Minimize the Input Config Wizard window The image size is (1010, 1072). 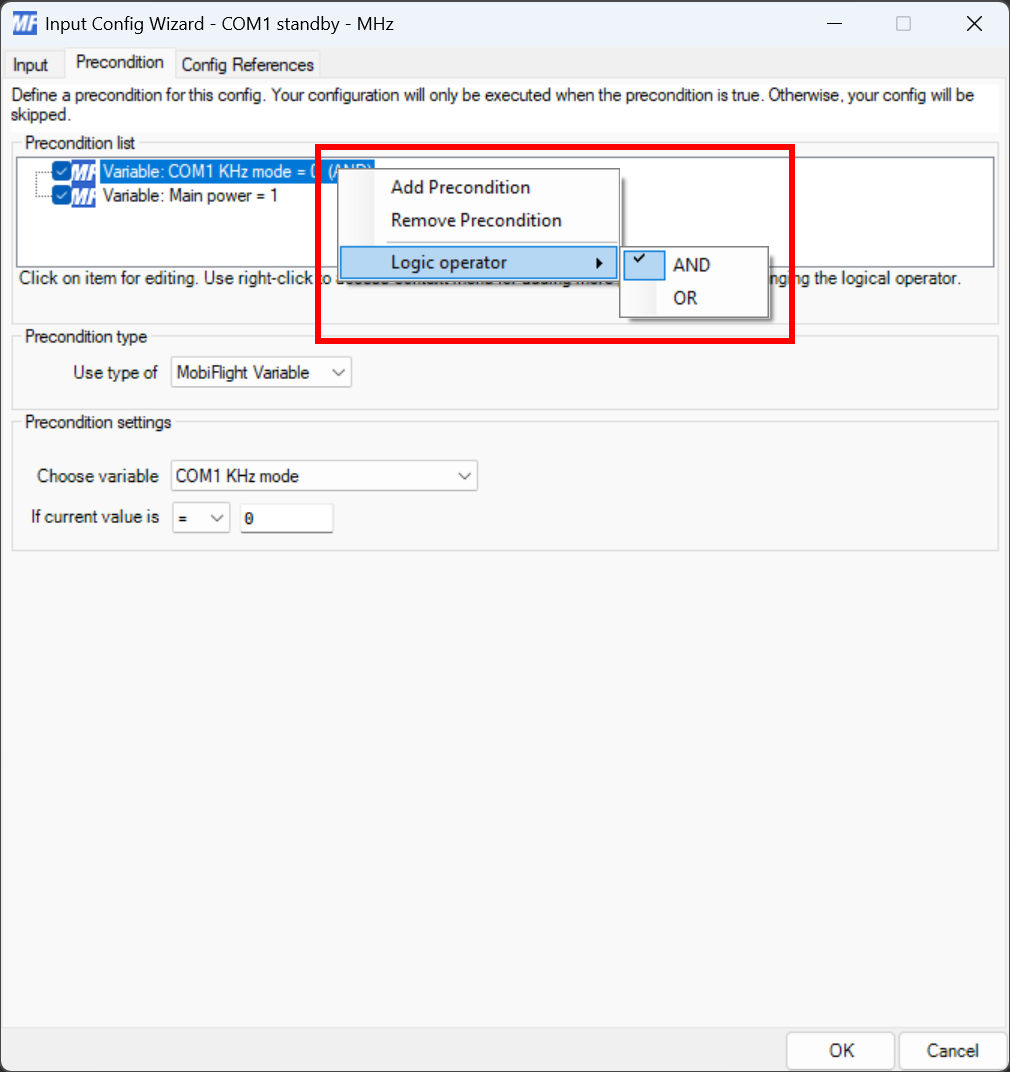point(834,24)
